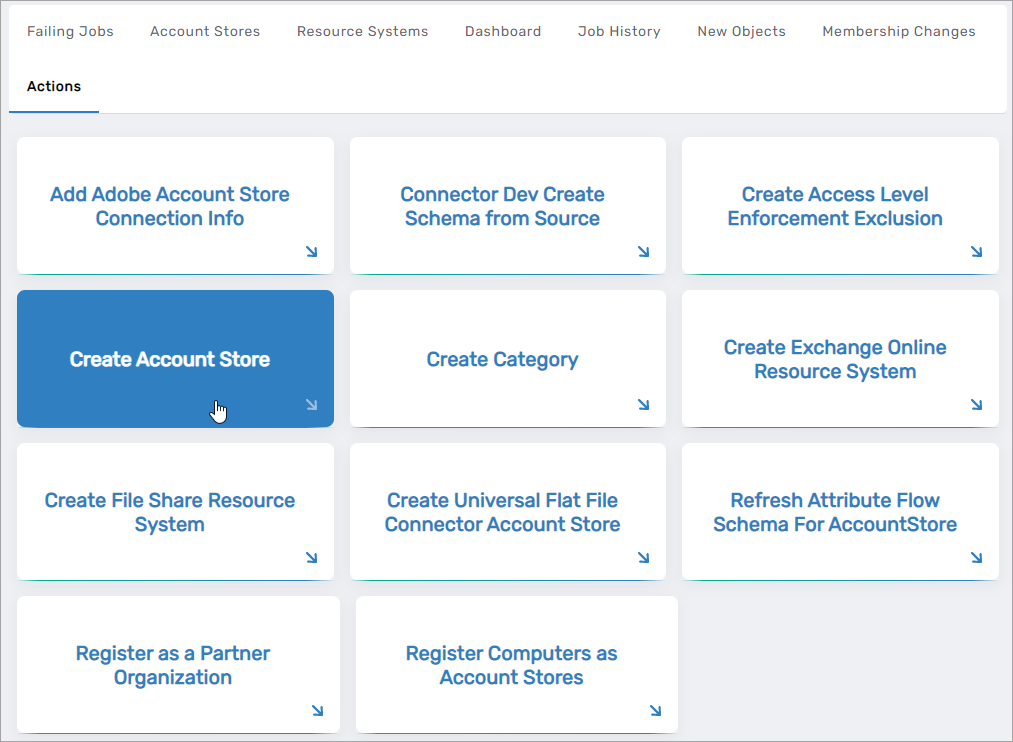Select the arrow icon on Register as a Partner Organization

coord(317,711)
